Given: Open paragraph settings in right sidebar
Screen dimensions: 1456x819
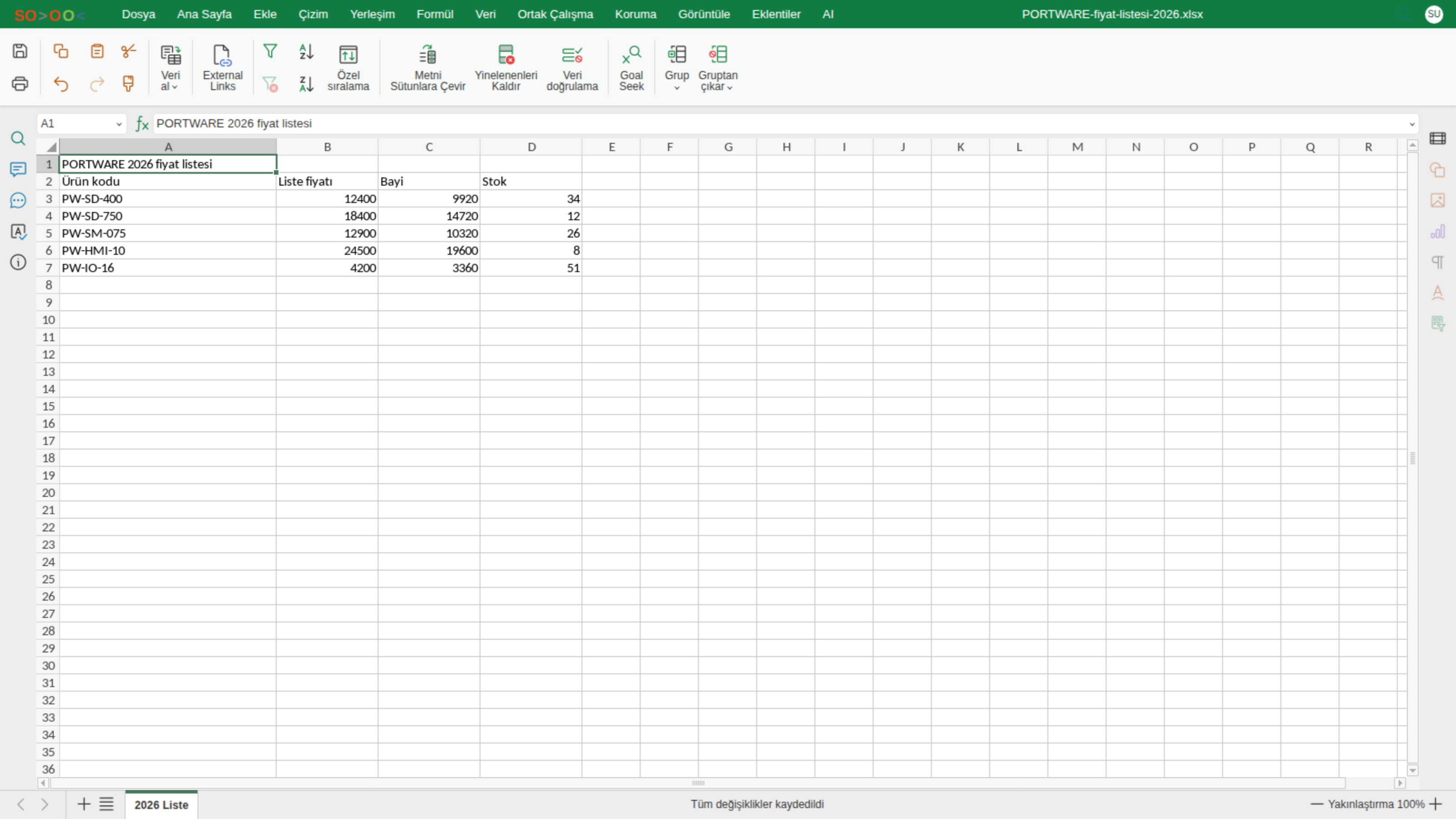Looking at the screenshot, I should click(1437, 262).
